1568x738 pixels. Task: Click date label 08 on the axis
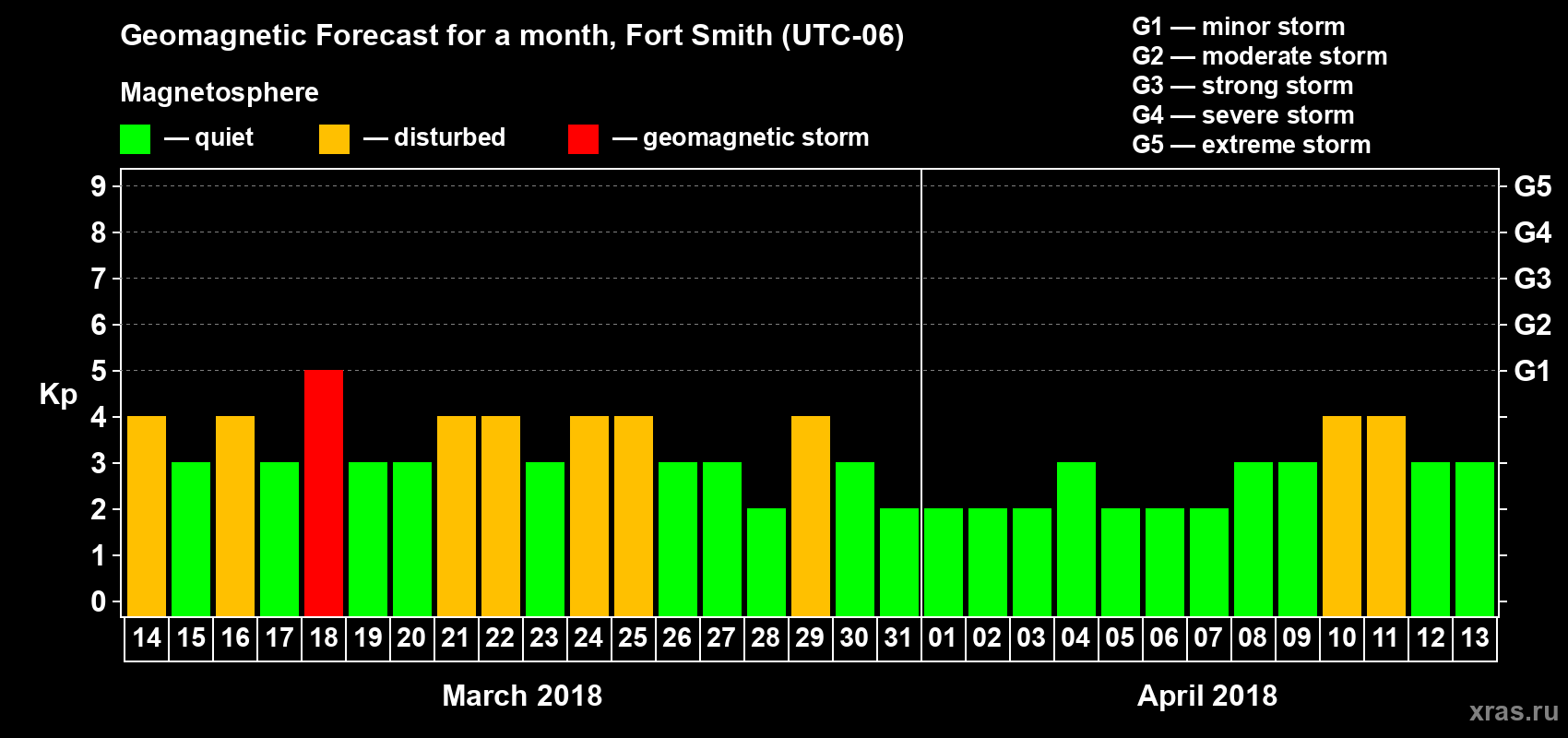point(1253,638)
